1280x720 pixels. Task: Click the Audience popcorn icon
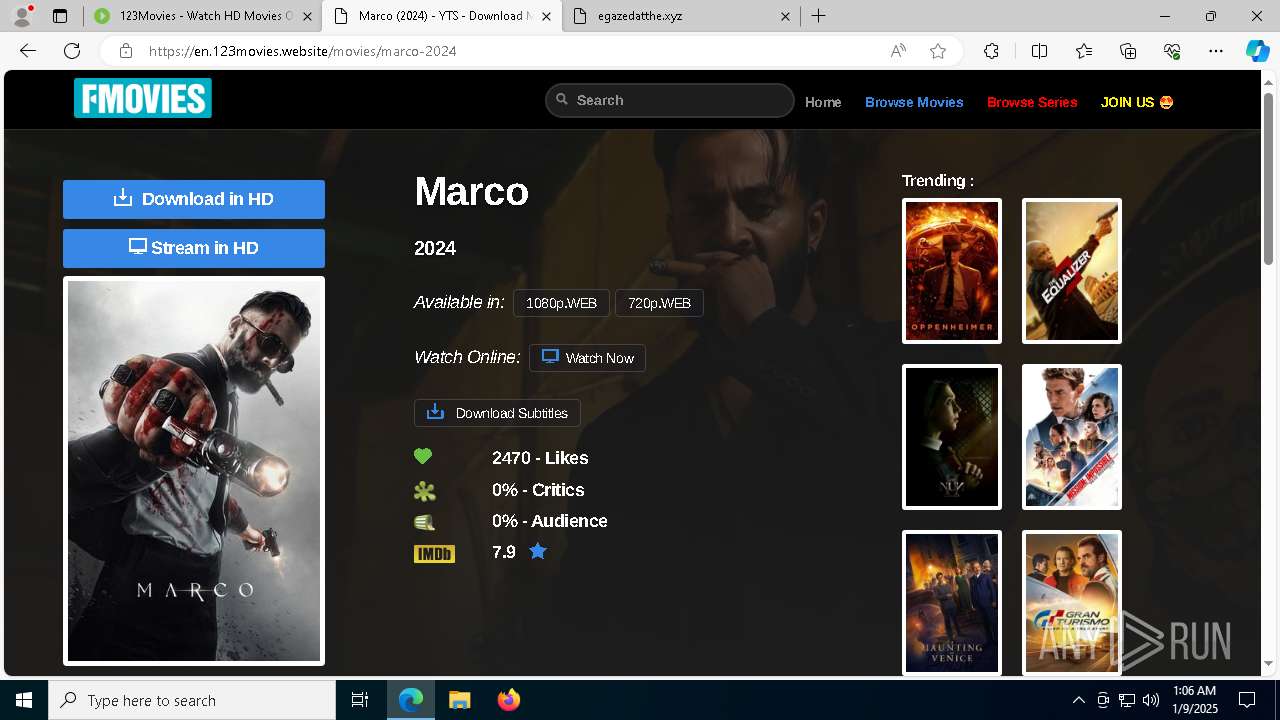(425, 522)
